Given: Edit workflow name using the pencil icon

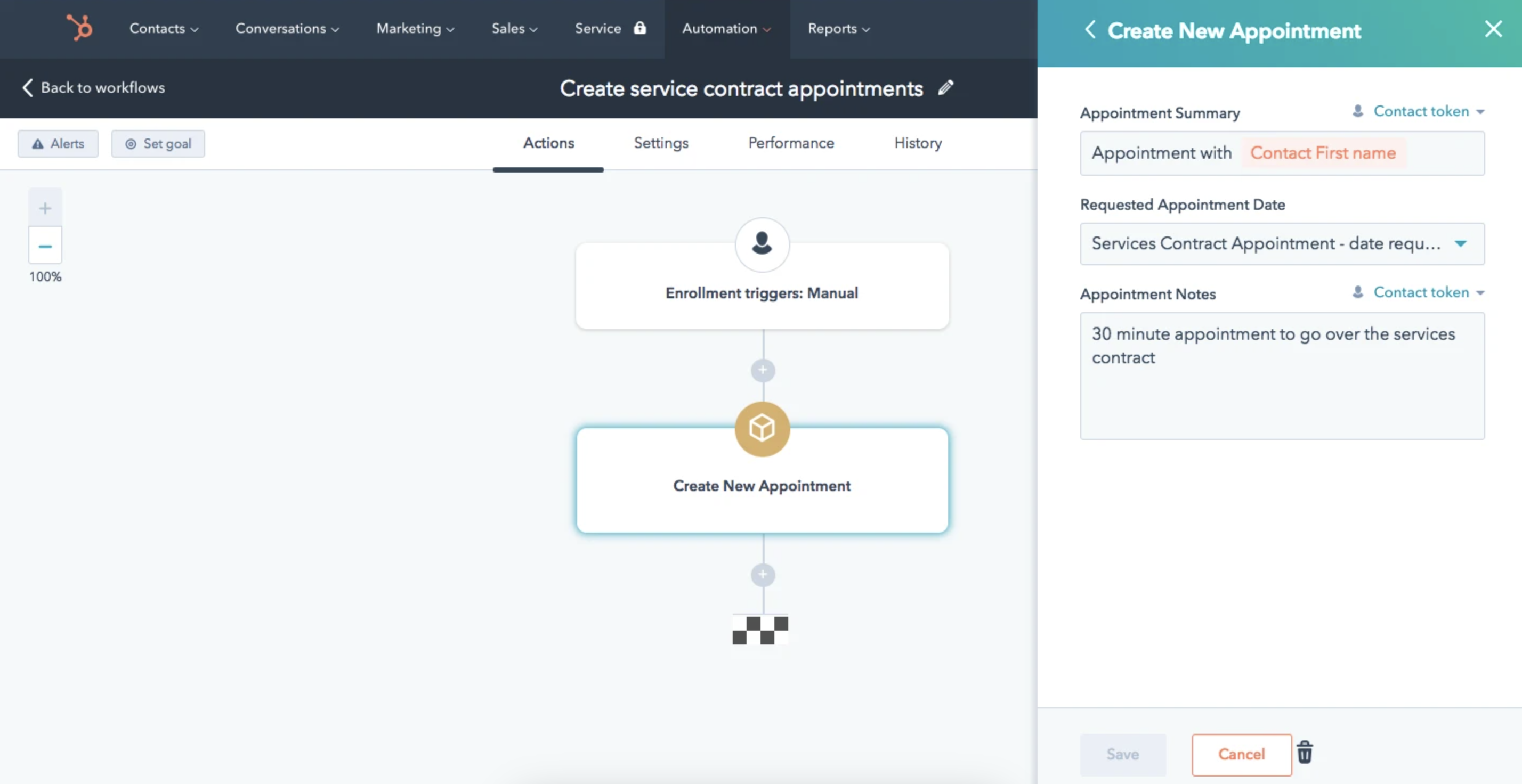Looking at the screenshot, I should [x=946, y=87].
